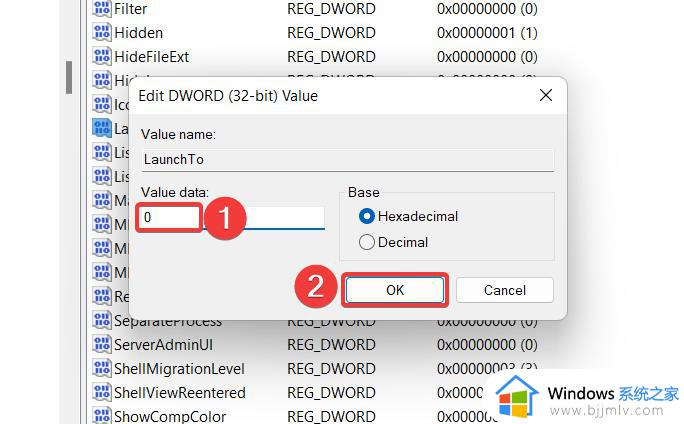684x424 pixels.
Task: Click the ServerAdminUI value name
Action: (x=163, y=345)
